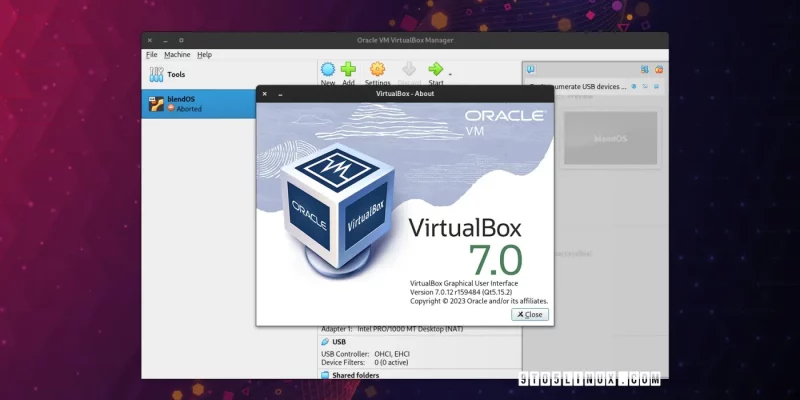
Task: Close the About dialog with Close button
Action: pos(530,314)
